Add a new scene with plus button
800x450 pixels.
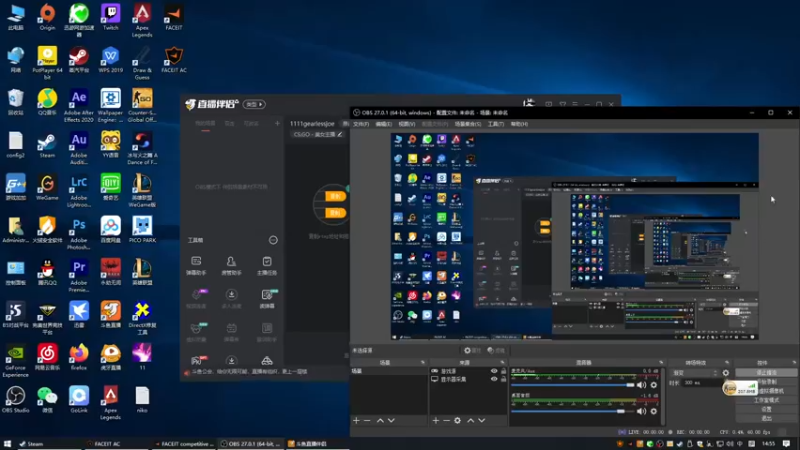pyautogui.click(x=356, y=420)
